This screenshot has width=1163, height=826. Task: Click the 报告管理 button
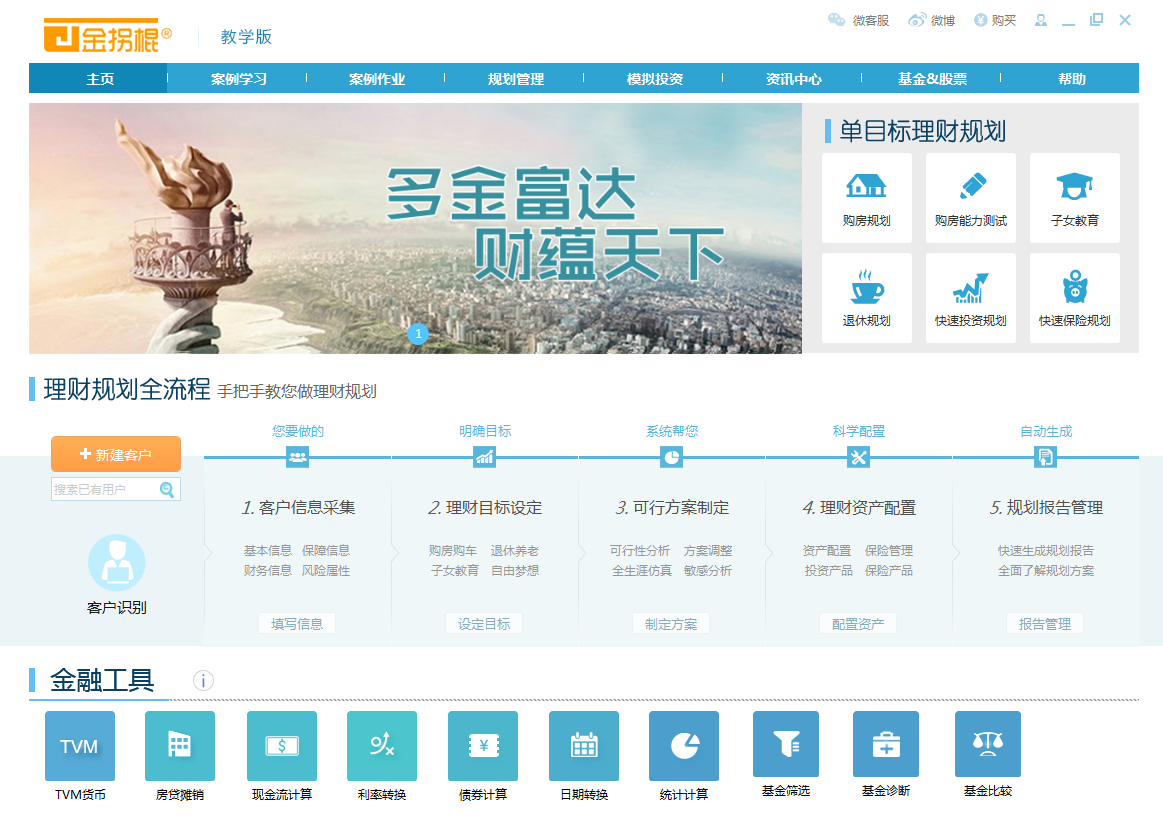[1045, 624]
